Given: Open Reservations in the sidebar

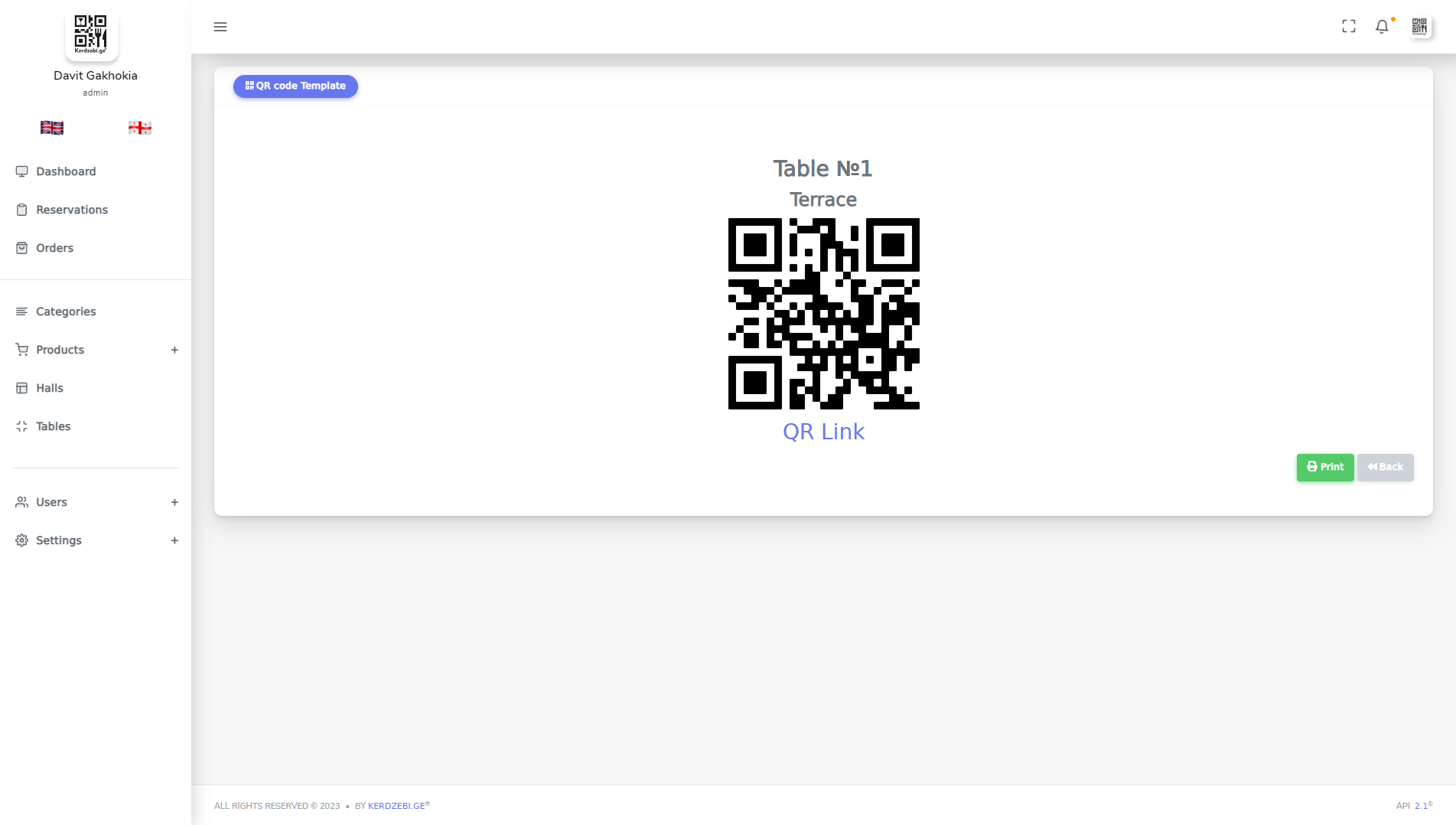Looking at the screenshot, I should pos(96,210).
